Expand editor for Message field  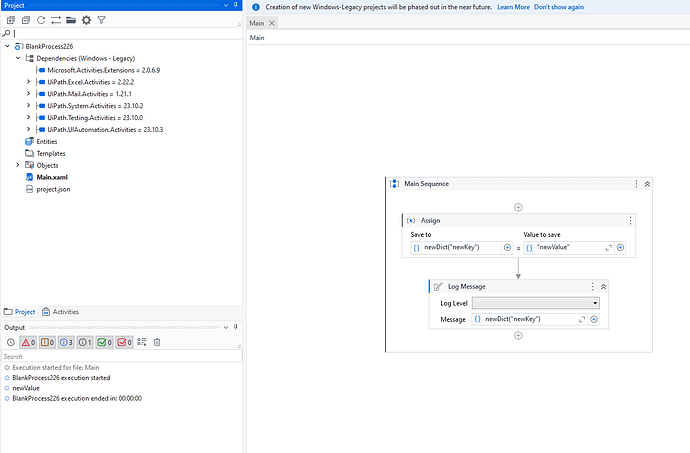[582, 320]
